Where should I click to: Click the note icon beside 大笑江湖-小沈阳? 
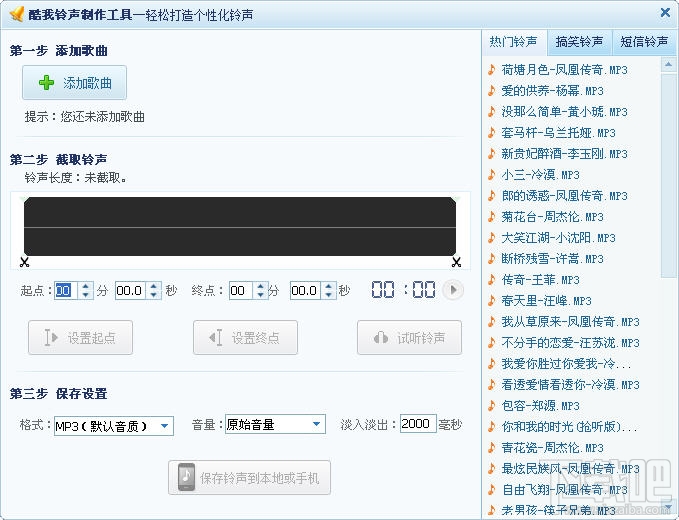point(491,238)
